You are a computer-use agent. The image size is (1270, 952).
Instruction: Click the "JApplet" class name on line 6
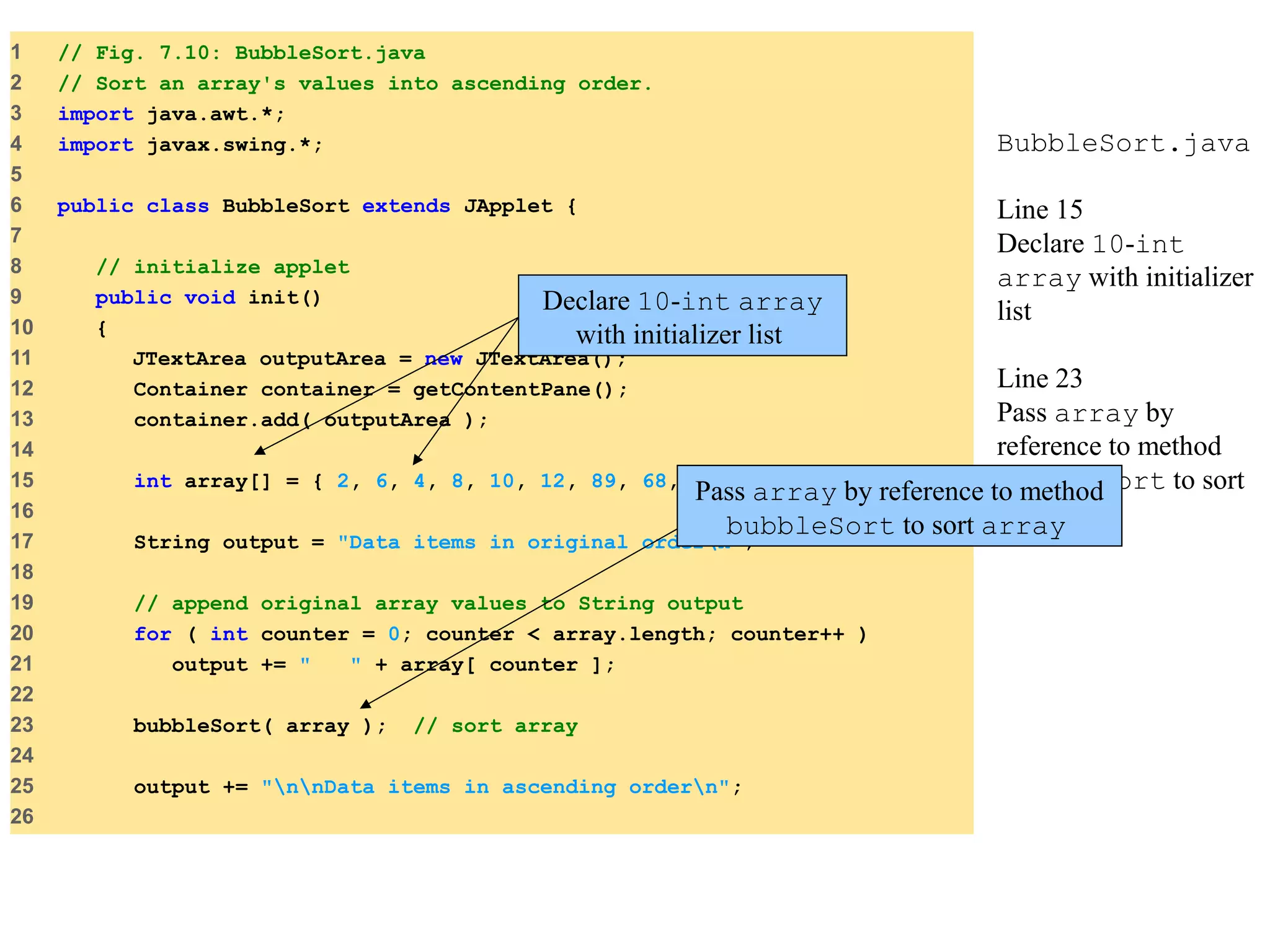click(508, 206)
